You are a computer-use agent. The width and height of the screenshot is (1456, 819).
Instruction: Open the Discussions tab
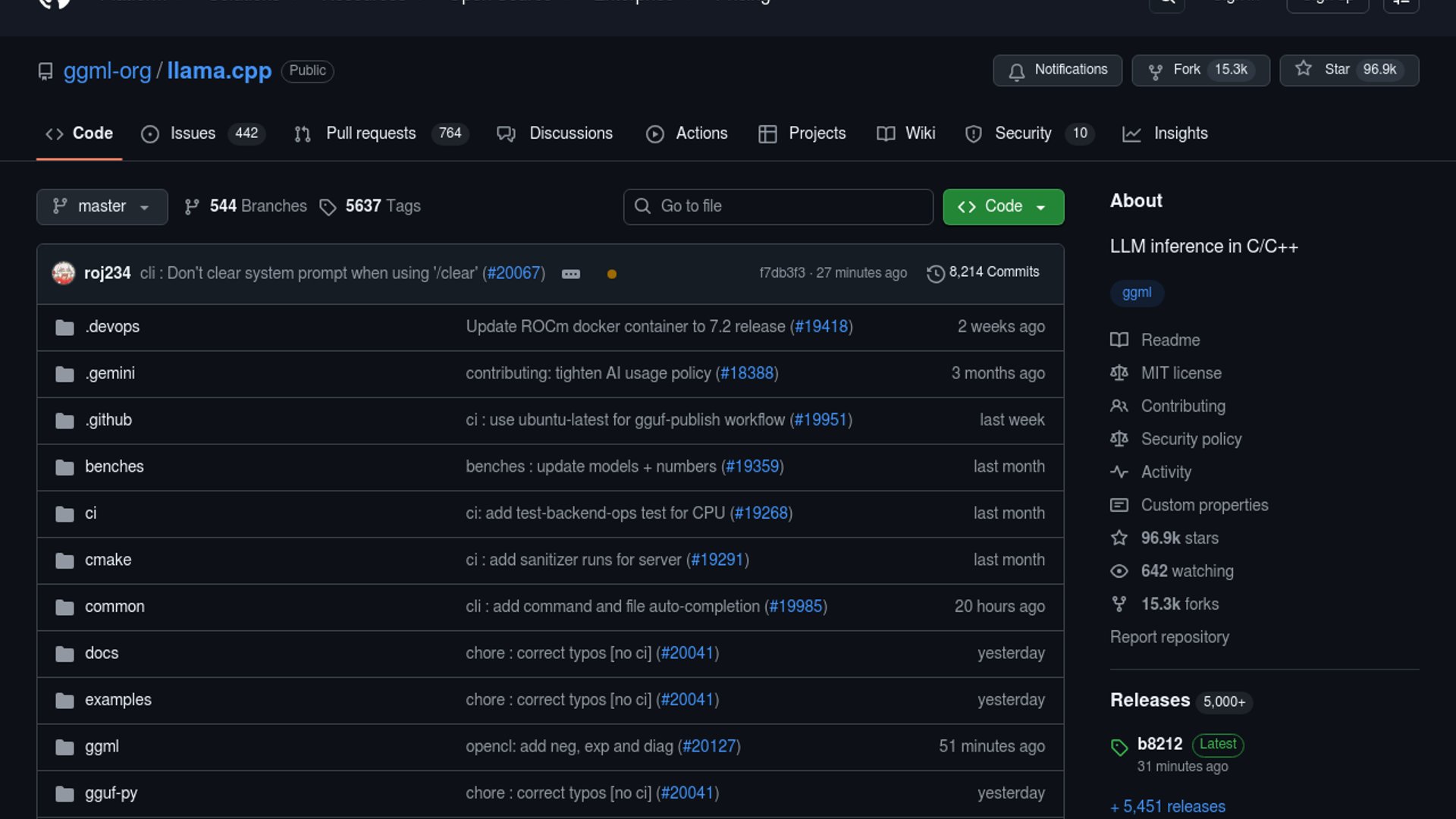click(555, 133)
